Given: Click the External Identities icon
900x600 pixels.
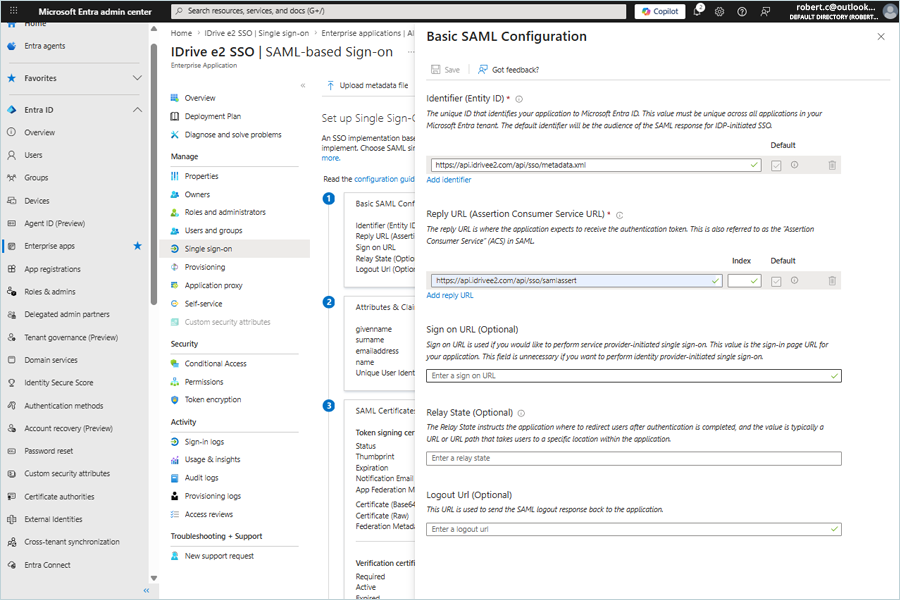Looking at the screenshot, I should pos(11,519).
